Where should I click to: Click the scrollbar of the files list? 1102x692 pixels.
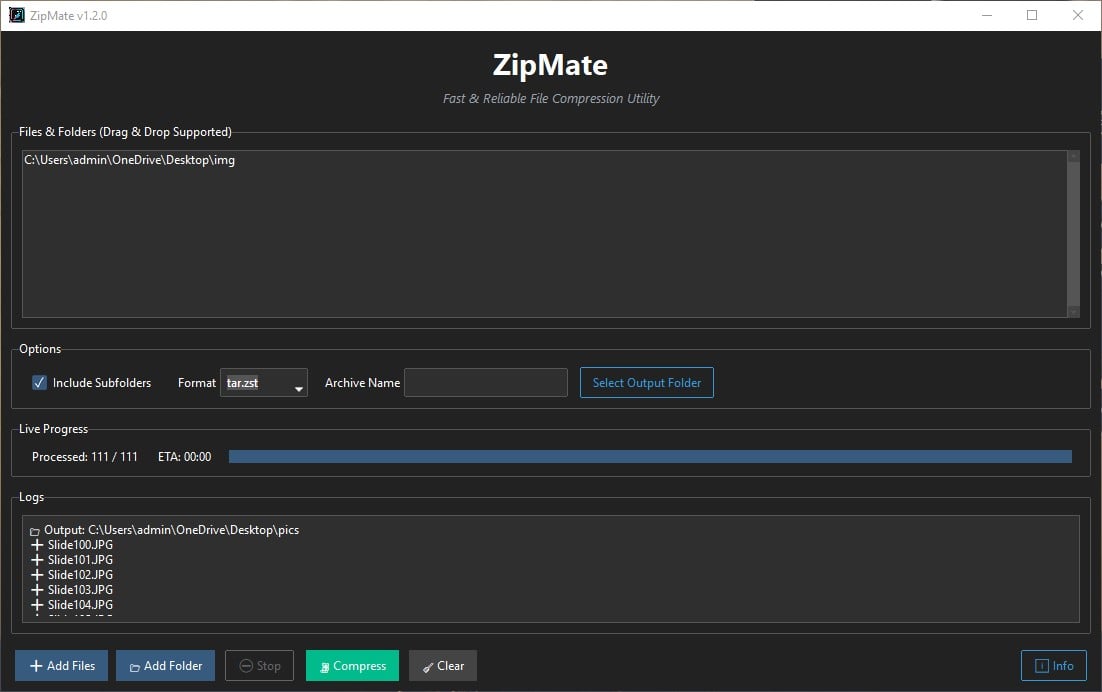1074,233
